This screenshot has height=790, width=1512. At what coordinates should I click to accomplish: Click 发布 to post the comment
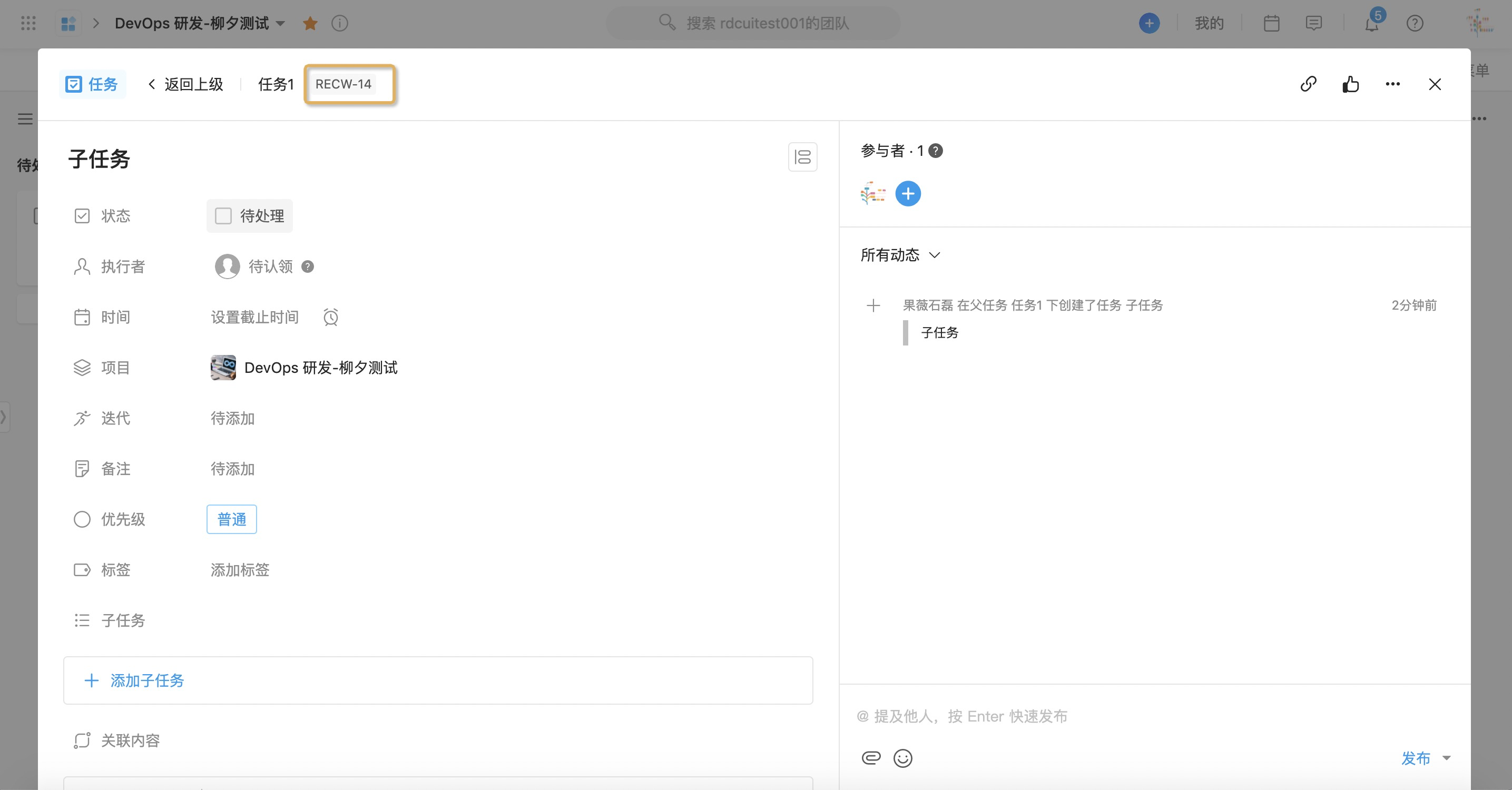pyautogui.click(x=1415, y=758)
